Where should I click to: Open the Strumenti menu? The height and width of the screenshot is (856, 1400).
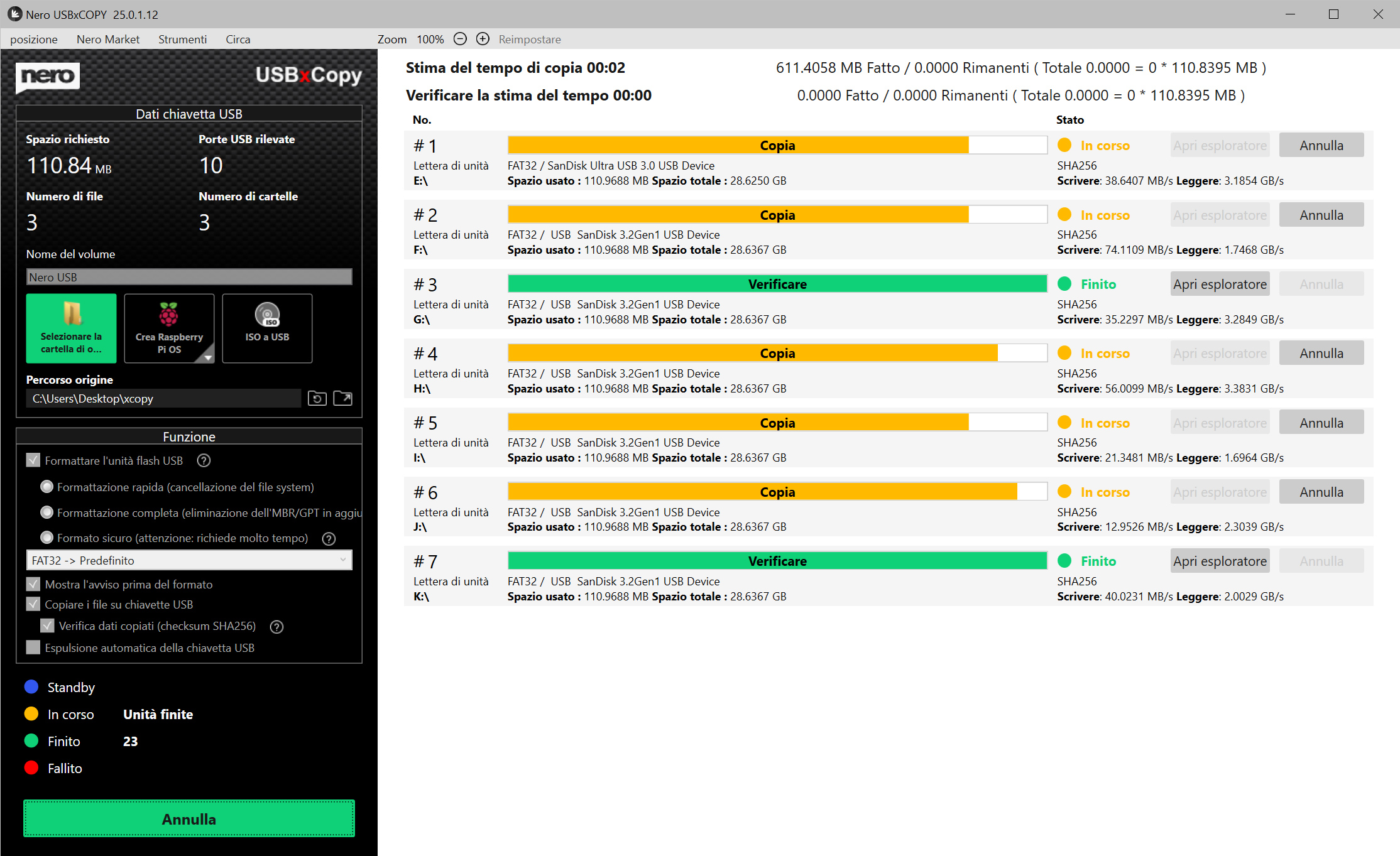pyautogui.click(x=182, y=39)
